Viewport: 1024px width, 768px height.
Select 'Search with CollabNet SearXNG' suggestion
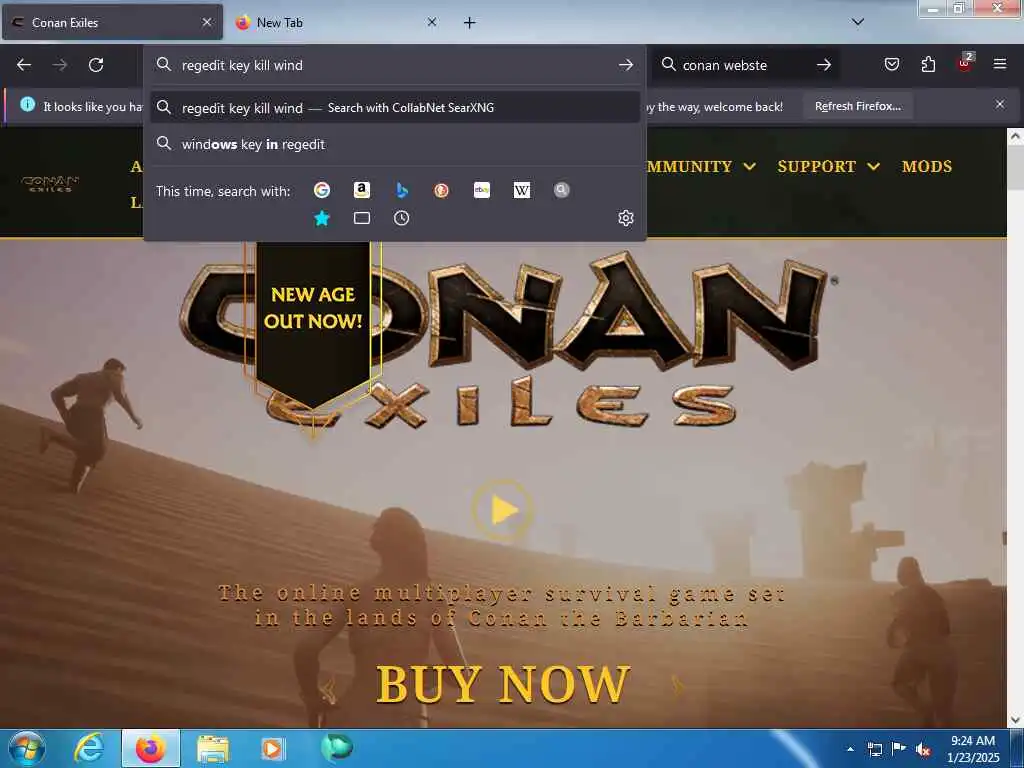pos(395,108)
